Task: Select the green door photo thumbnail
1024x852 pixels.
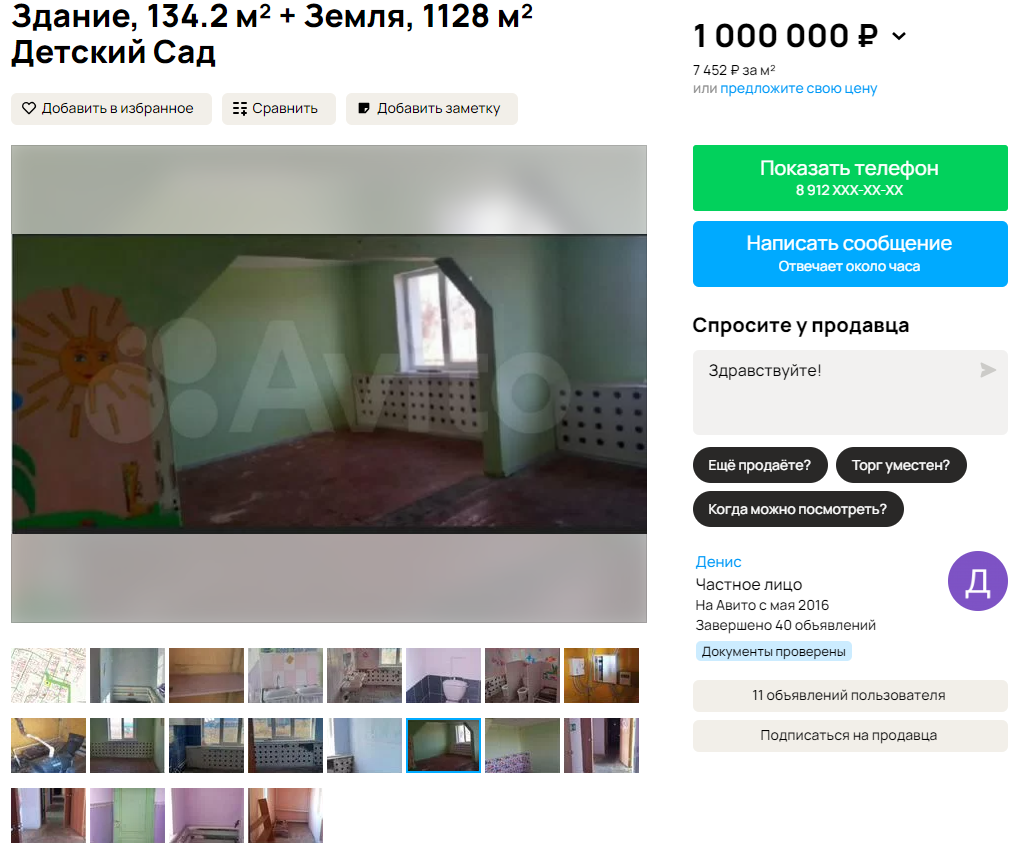Action: 127,815
